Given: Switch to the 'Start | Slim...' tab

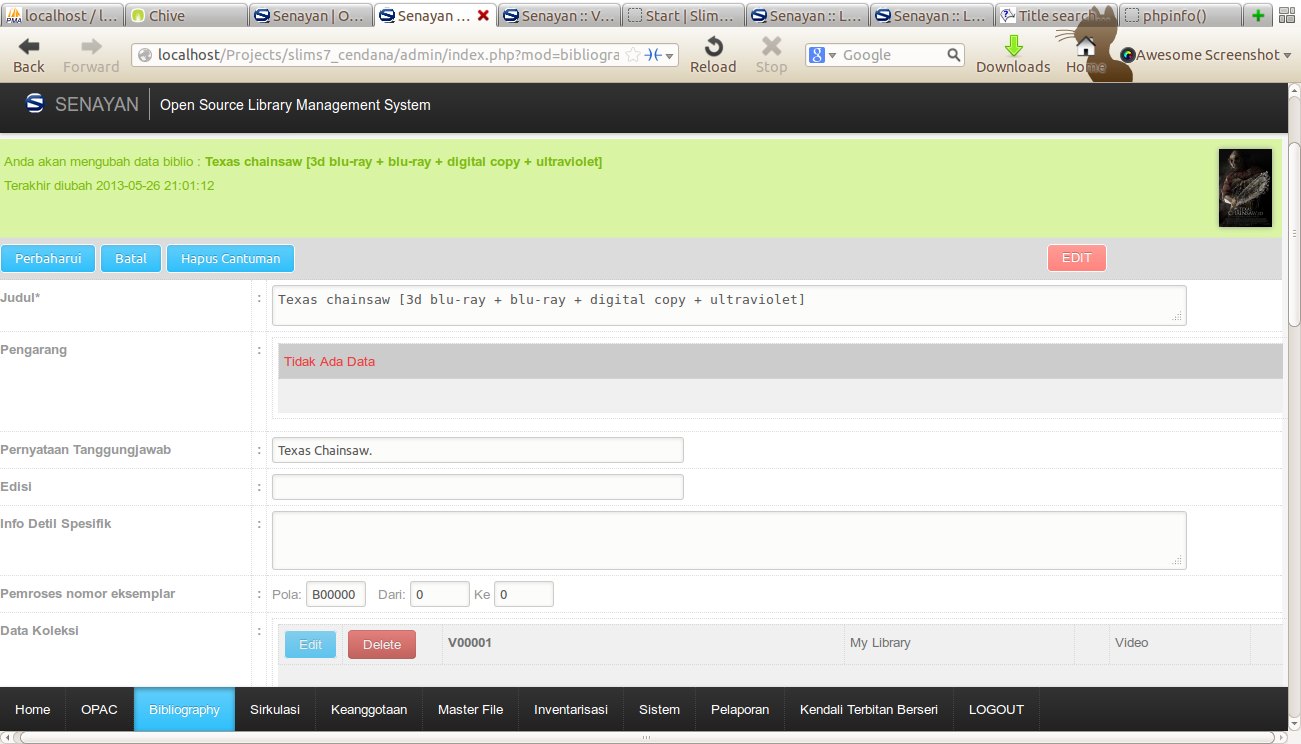Looking at the screenshot, I should pos(683,16).
